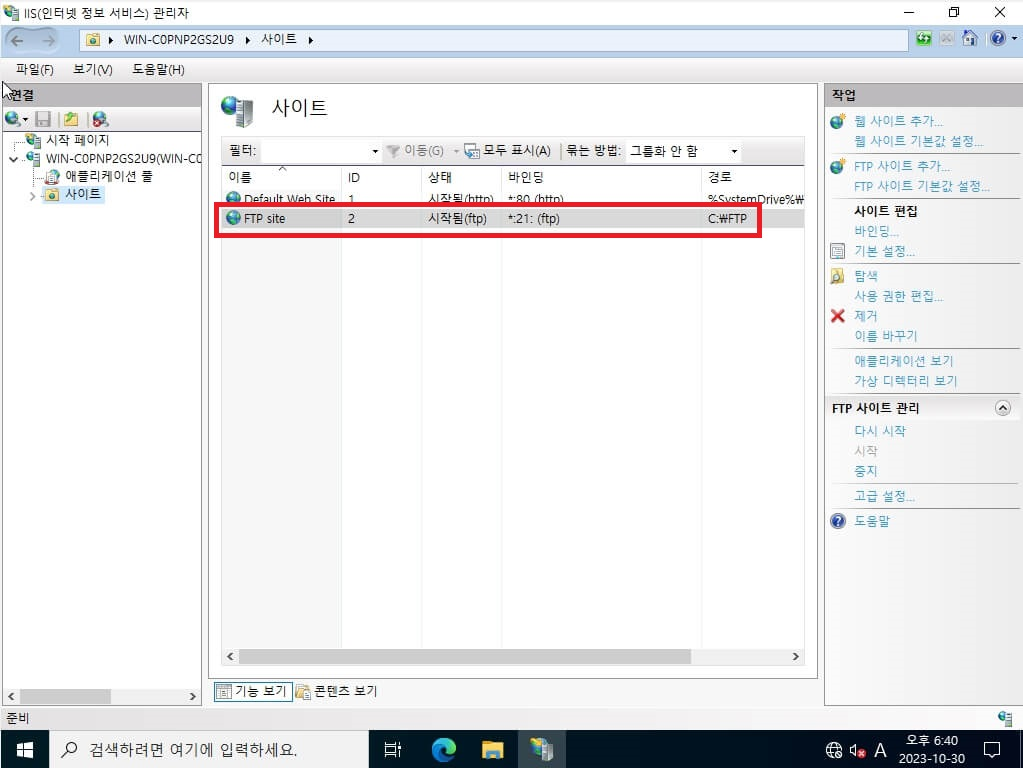
Task: Open the Windows Start button
Action: (x=24, y=750)
